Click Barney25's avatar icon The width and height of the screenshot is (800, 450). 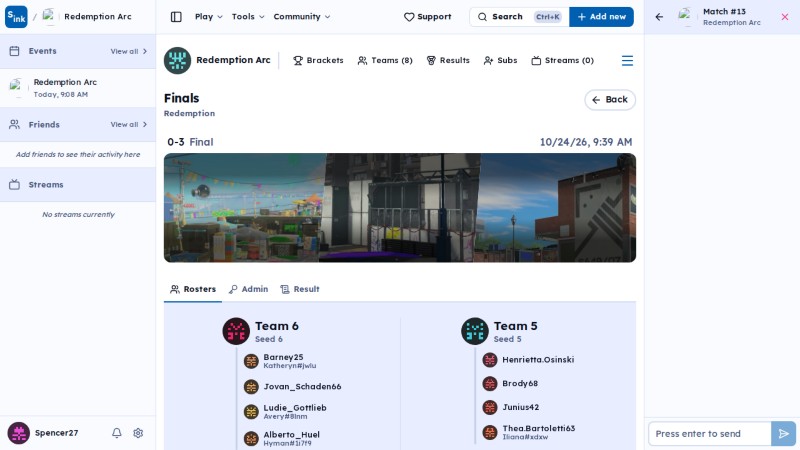[251, 361]
